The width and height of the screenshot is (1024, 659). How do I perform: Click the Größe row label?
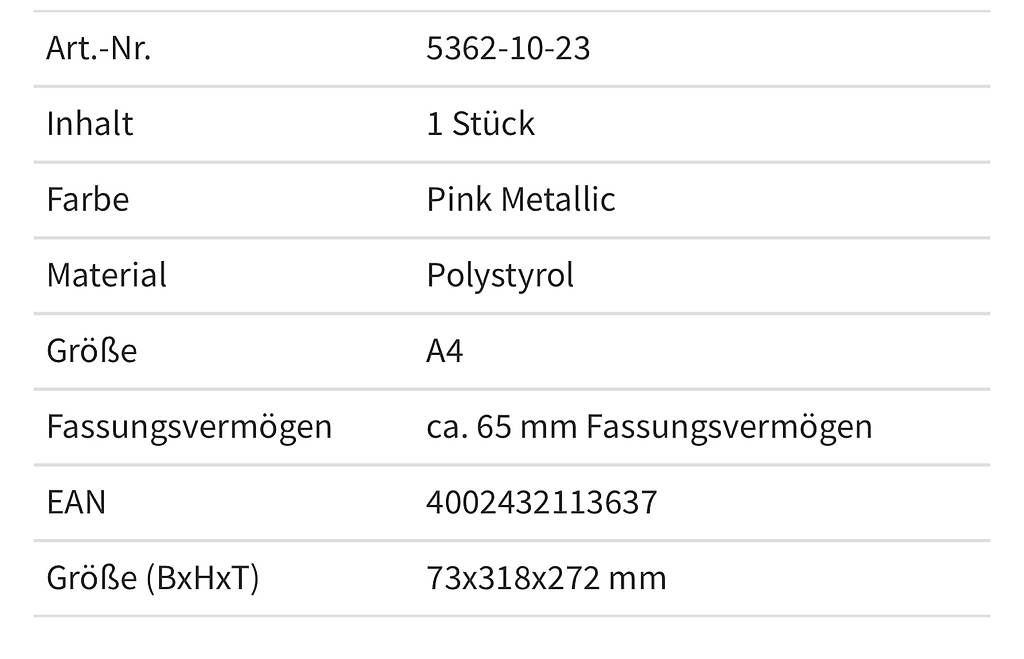pyautogui.click(x=91, y=351)
